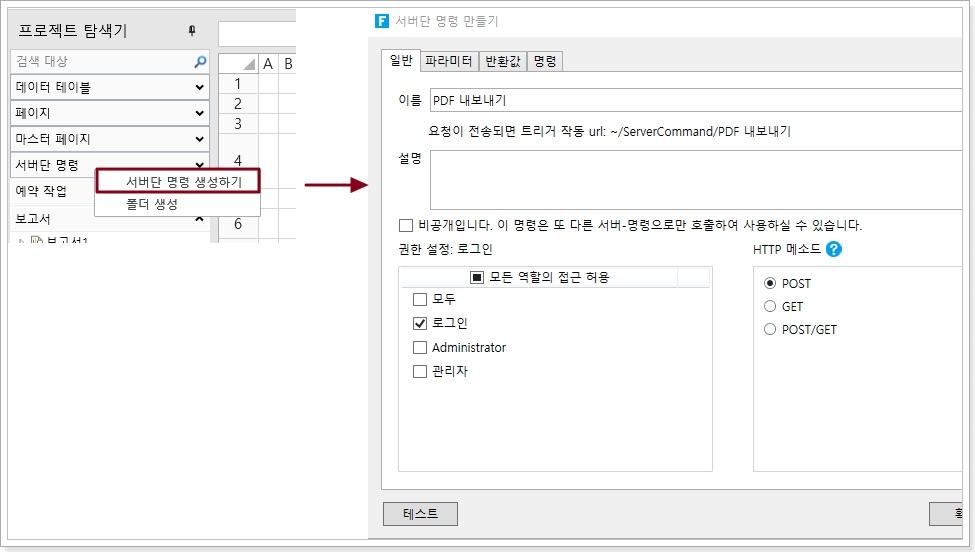Screen dimensions: 975x552
Task: Uncheck the 로그인 role checkbox
Action: click(420, 323)
